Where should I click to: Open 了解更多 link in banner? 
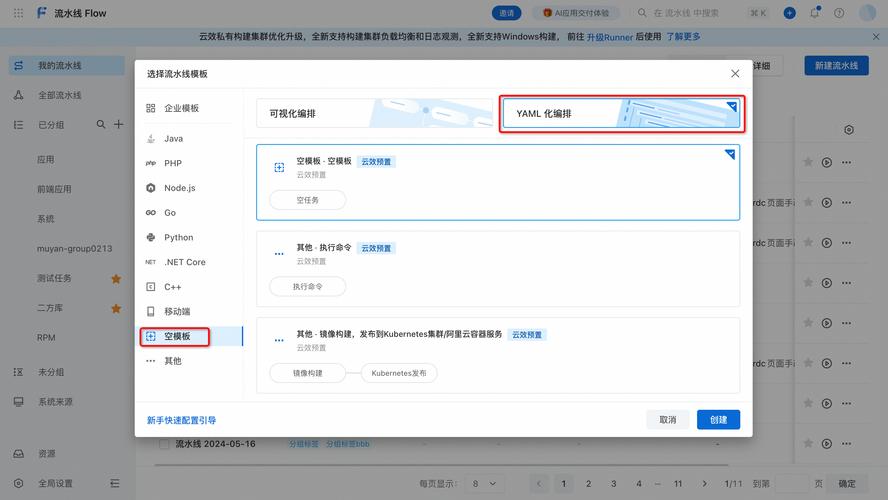tap(683, 36)
